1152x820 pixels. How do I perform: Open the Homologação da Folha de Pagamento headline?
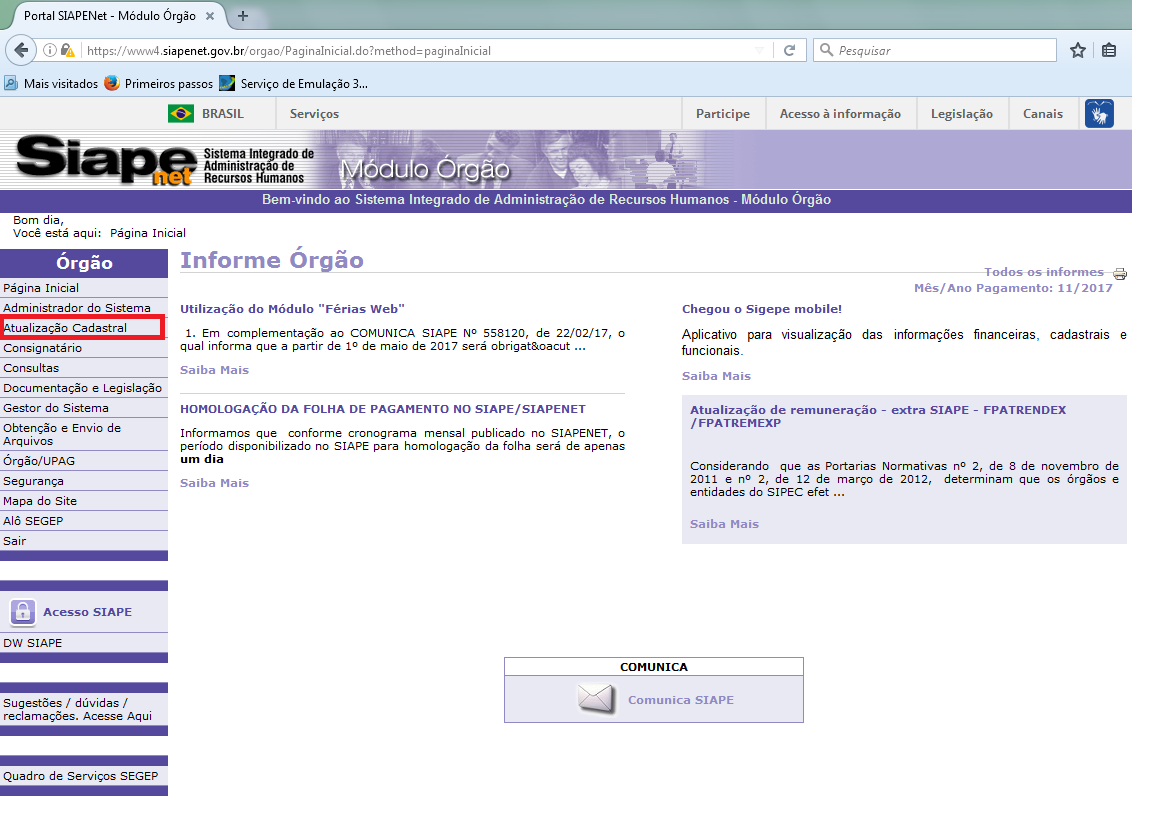point(383,409)
